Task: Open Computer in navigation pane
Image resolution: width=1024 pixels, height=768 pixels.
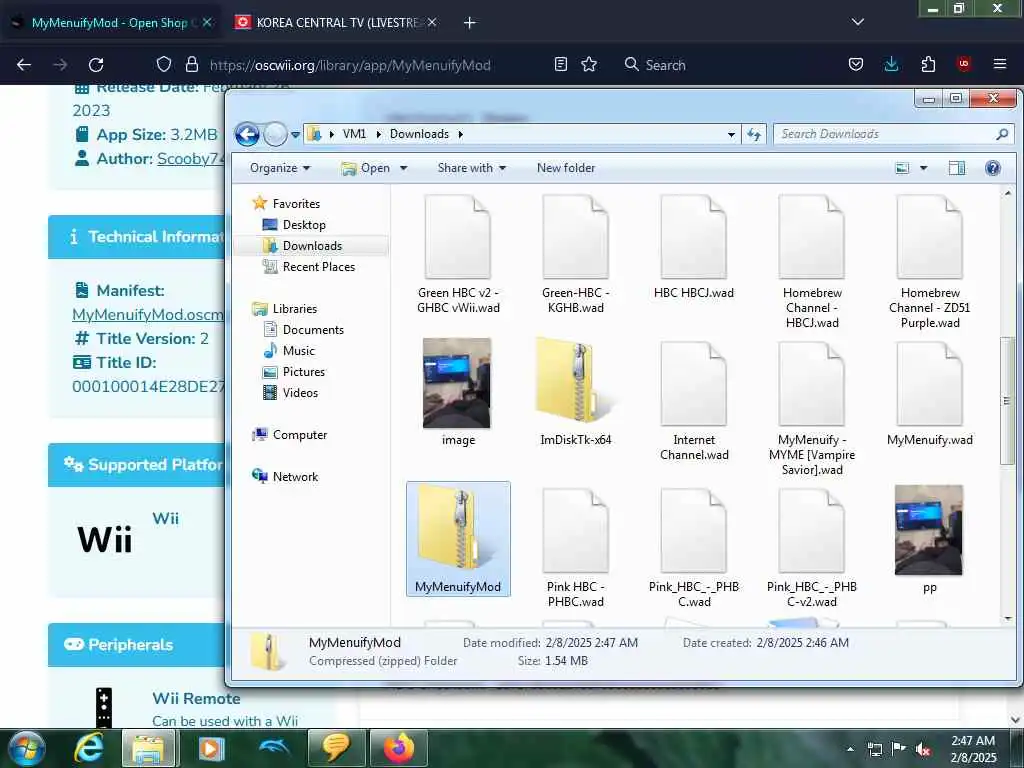Action: coord(290,435)
